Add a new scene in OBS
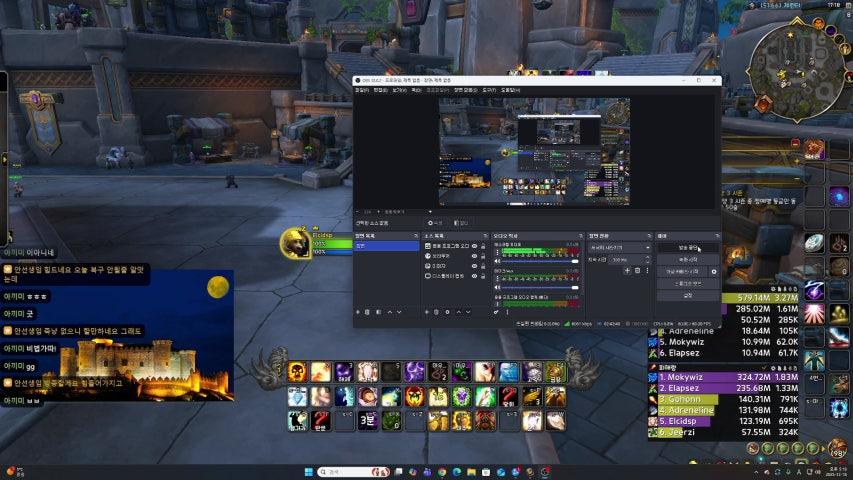This screenshot has width=853, height=480. pos(357,312)
